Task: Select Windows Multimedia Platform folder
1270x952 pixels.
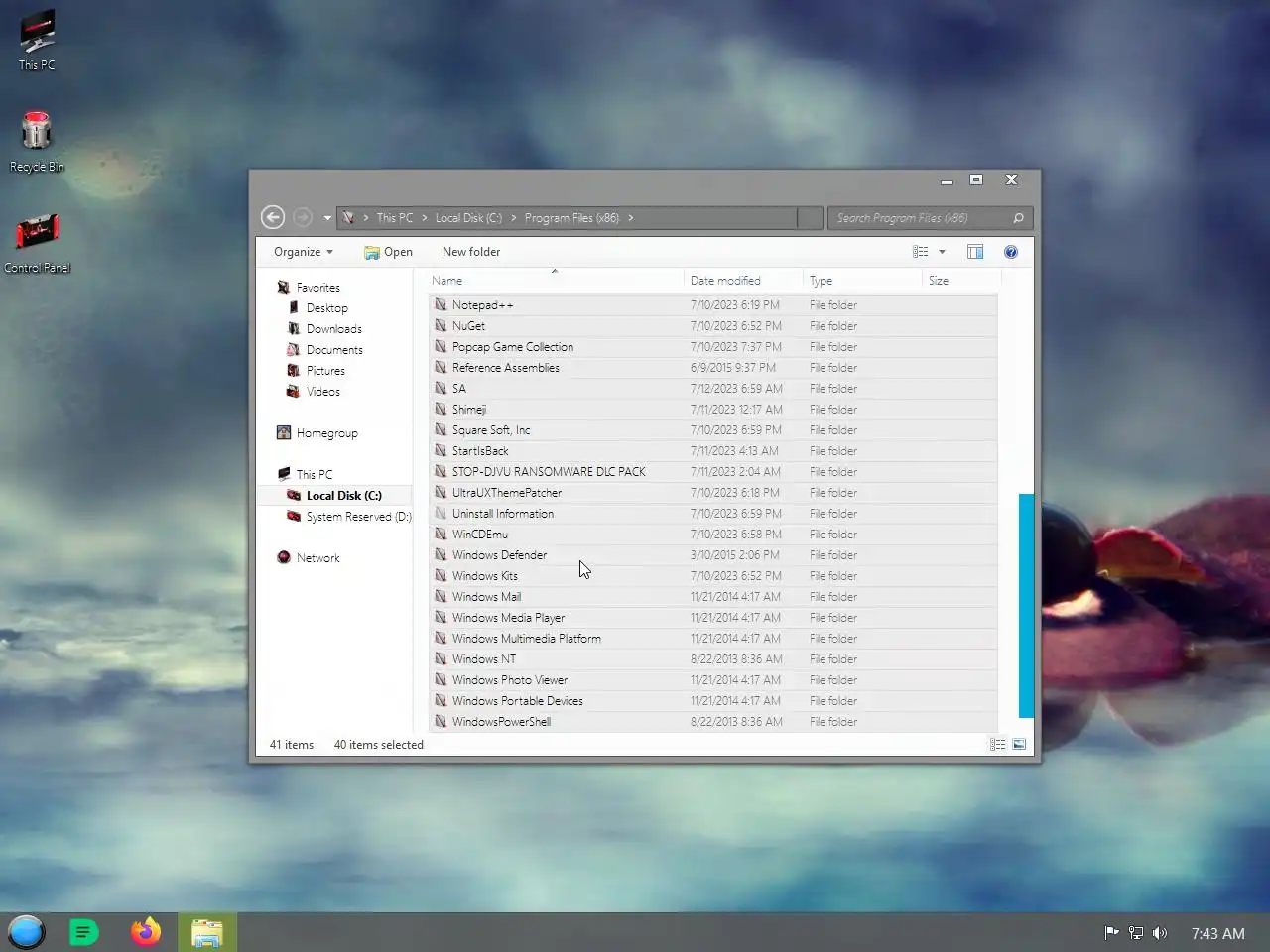Action: [713, 639]
